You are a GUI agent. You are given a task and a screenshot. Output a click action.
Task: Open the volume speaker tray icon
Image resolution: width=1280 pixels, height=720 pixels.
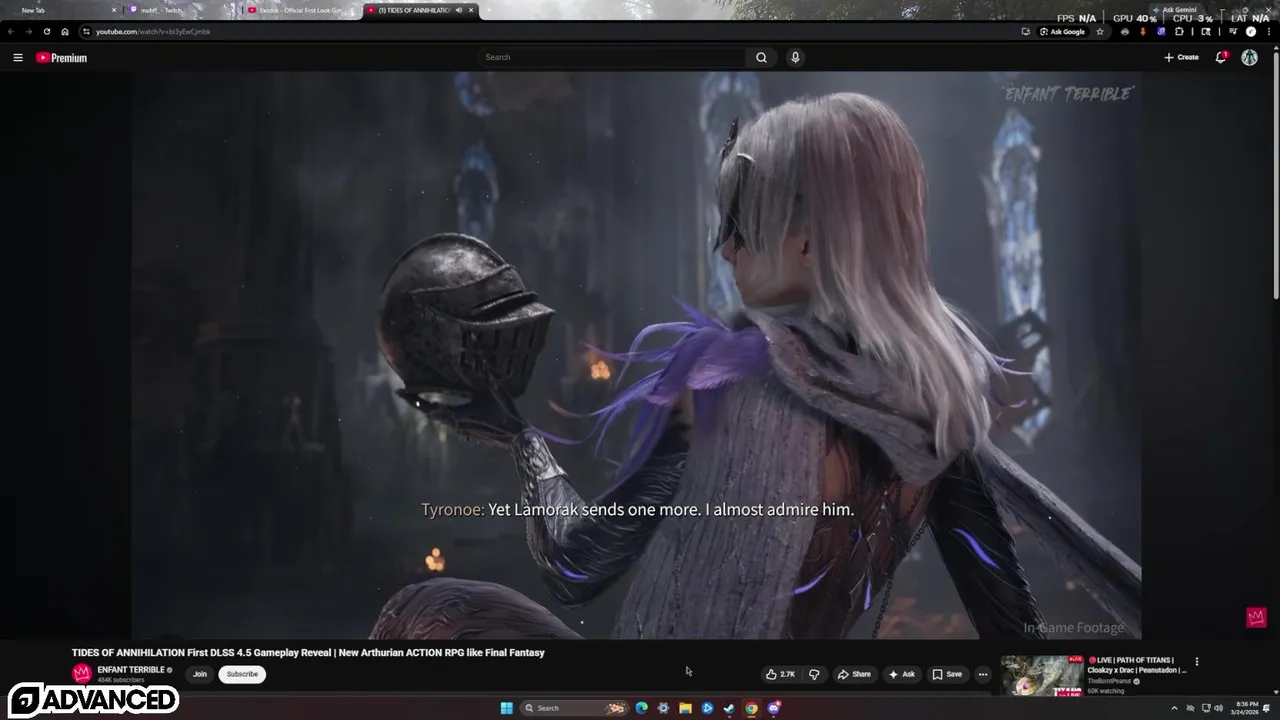pos(1218,708)
